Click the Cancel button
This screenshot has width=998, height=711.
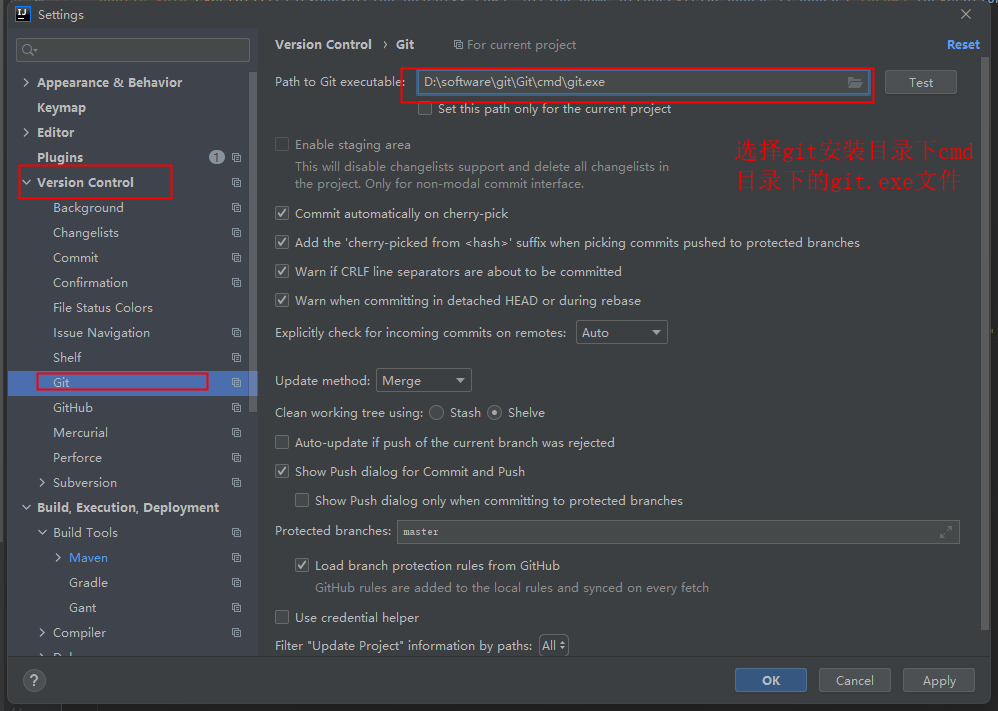pos(854,680)
